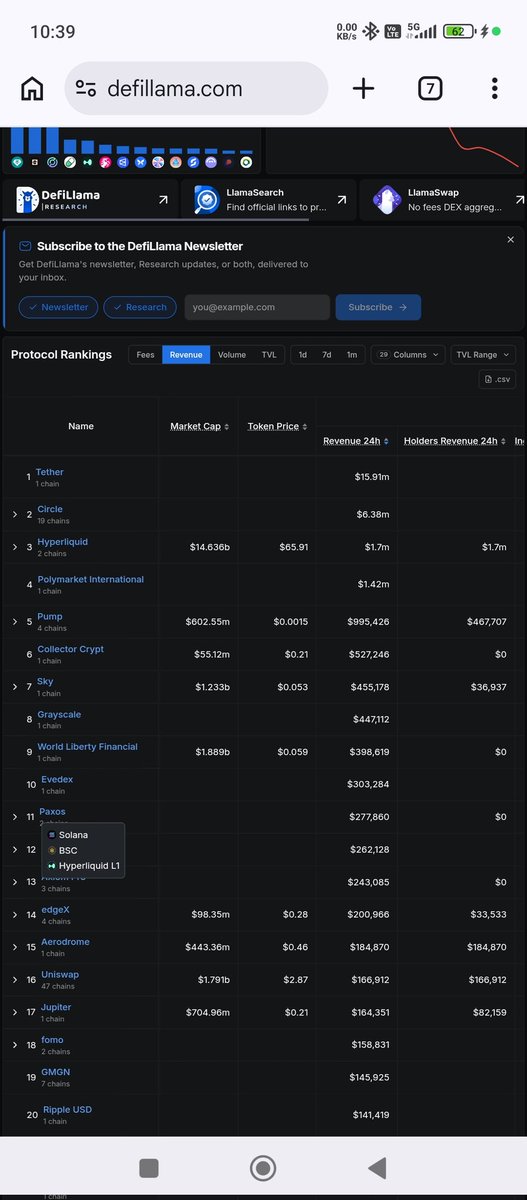This screenshot has height=1200, width=527.
Task: Open the DefiLlama Research card arrow
Action: point(163,200)
